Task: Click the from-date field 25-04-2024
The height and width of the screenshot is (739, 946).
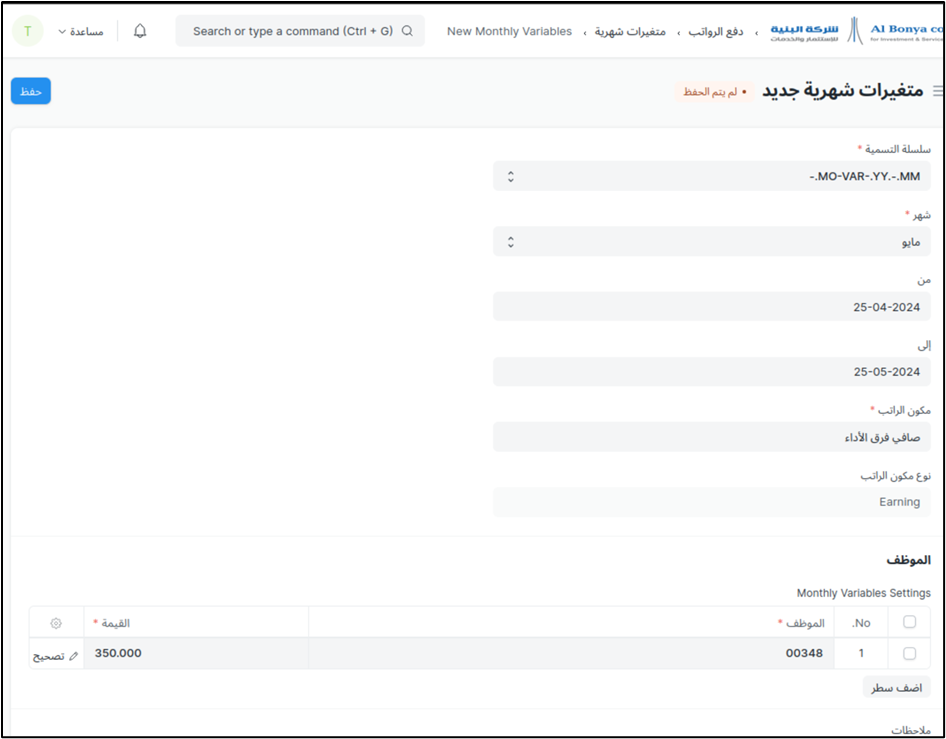Action: click(711, 307)
